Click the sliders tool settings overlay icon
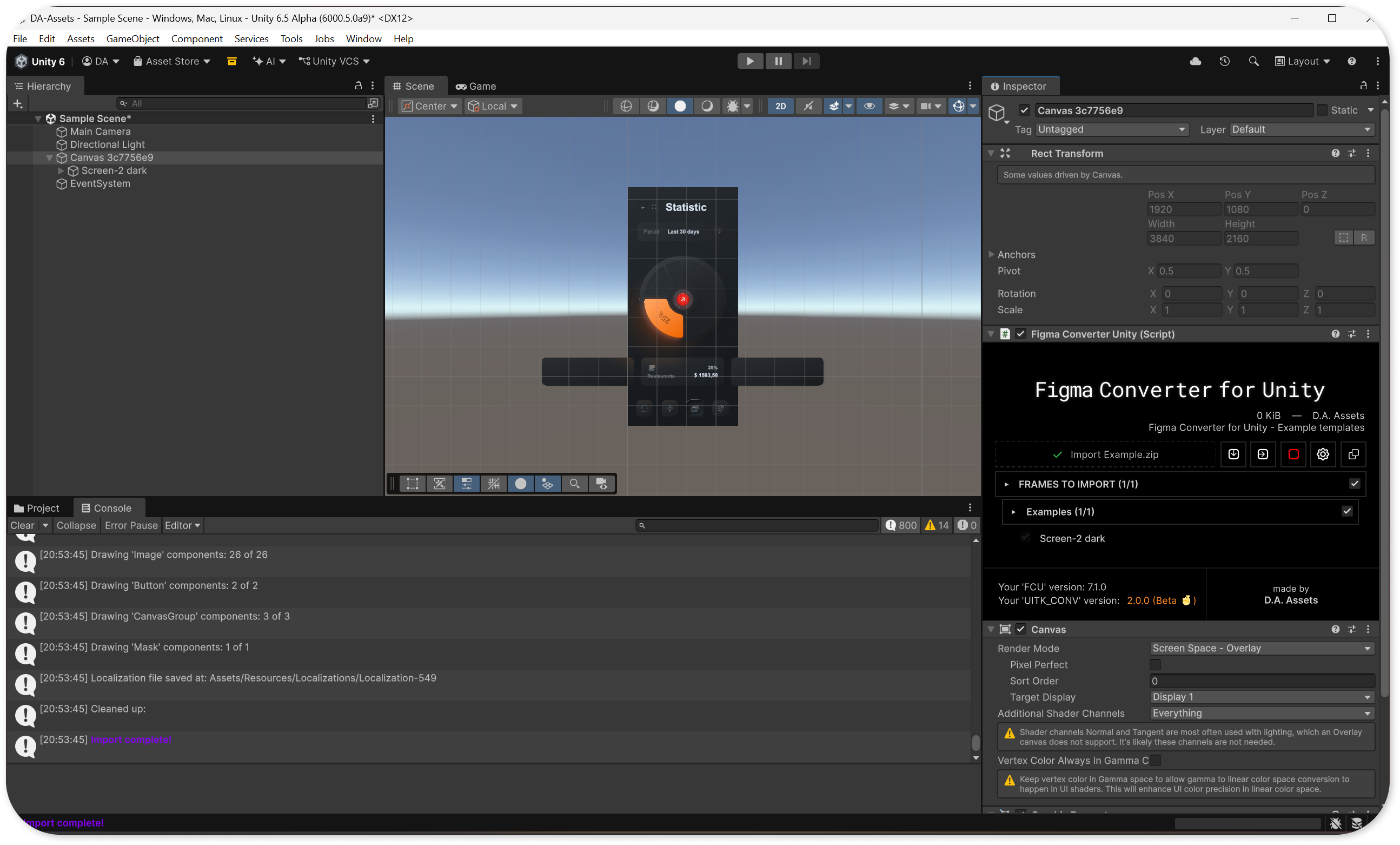 [467, 484]
